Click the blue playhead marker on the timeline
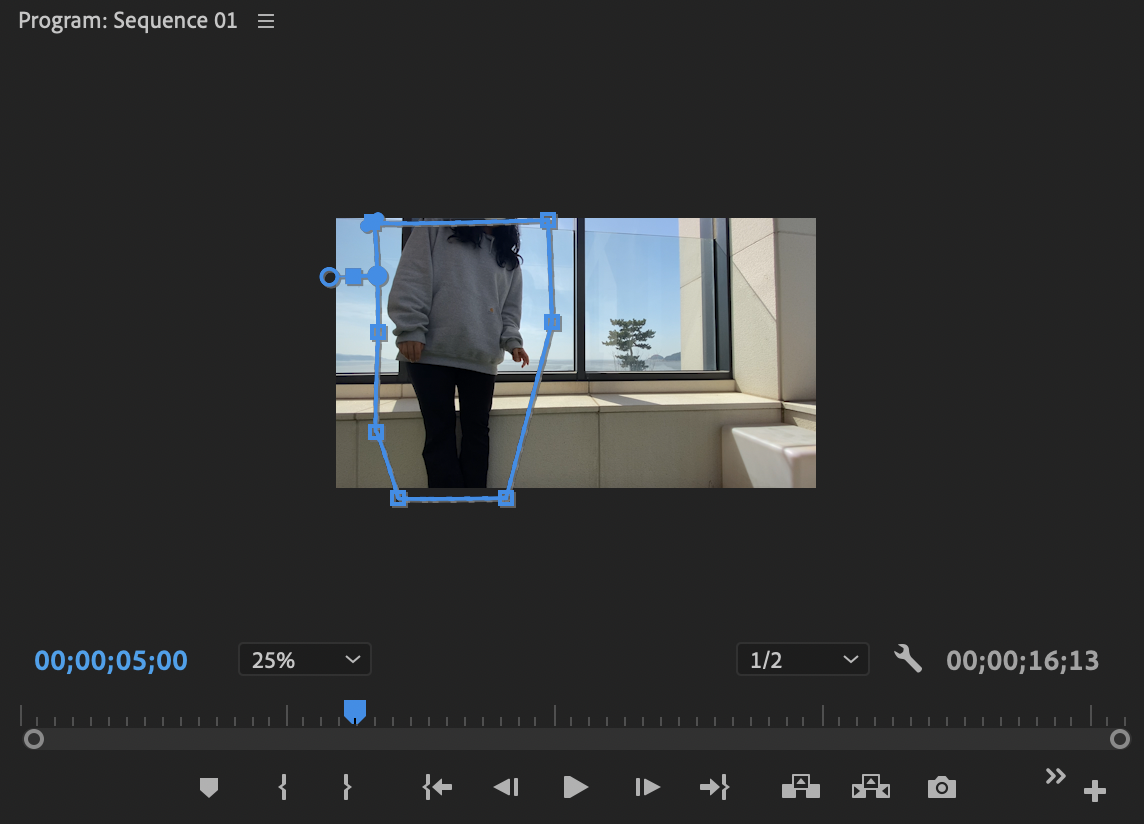 tap(355, 711)
